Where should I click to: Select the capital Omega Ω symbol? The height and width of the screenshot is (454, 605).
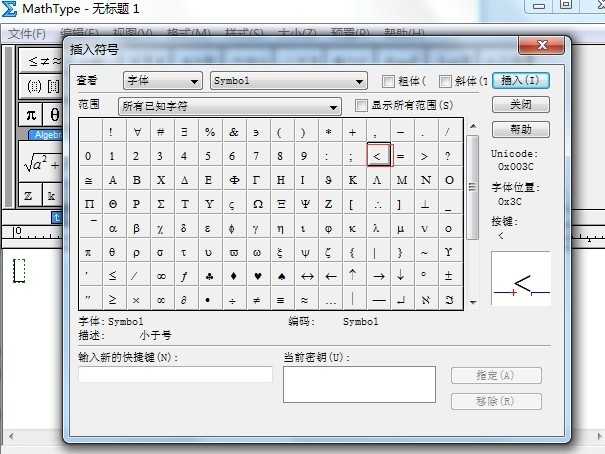(257, 204)
